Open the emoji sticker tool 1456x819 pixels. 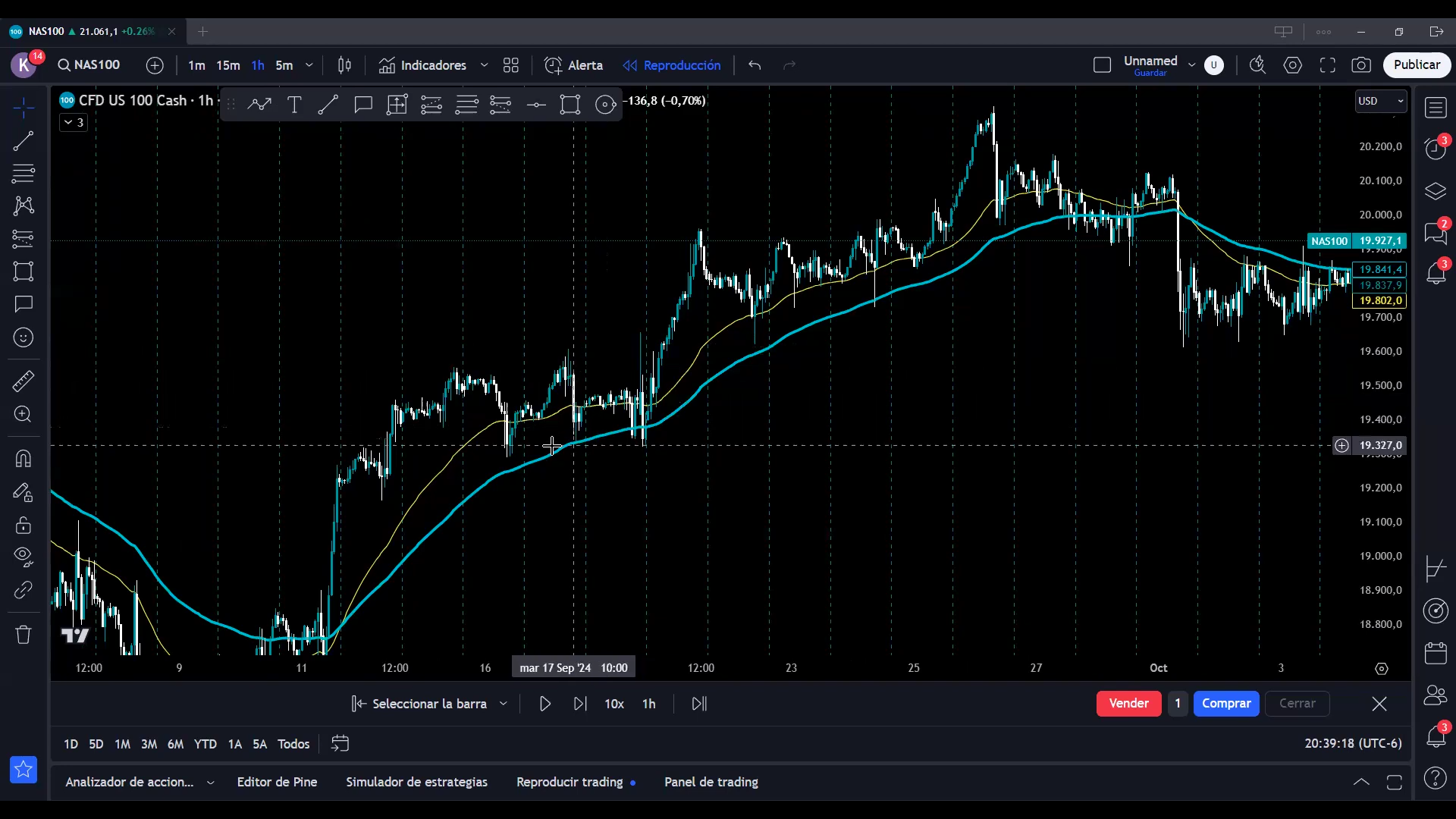pos(24,337)
